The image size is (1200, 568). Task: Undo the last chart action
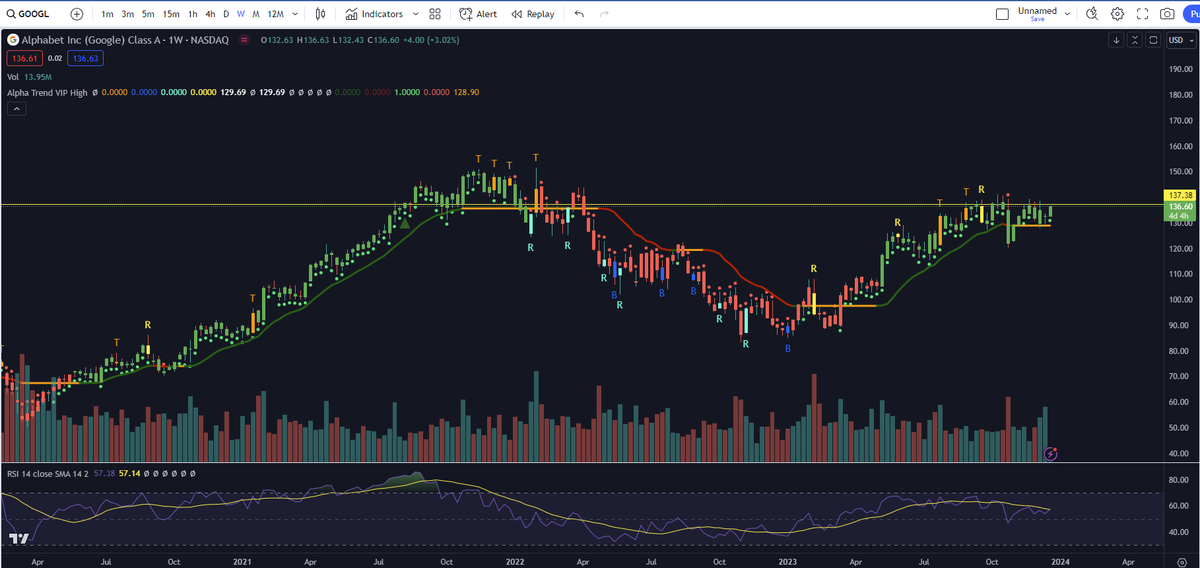pos(580,14)
